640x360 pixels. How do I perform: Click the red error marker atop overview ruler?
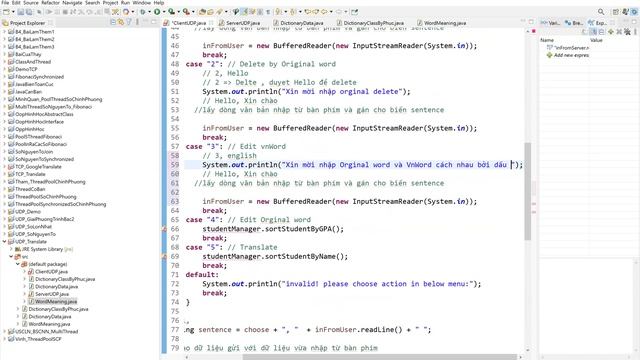(x=533, y=31)
